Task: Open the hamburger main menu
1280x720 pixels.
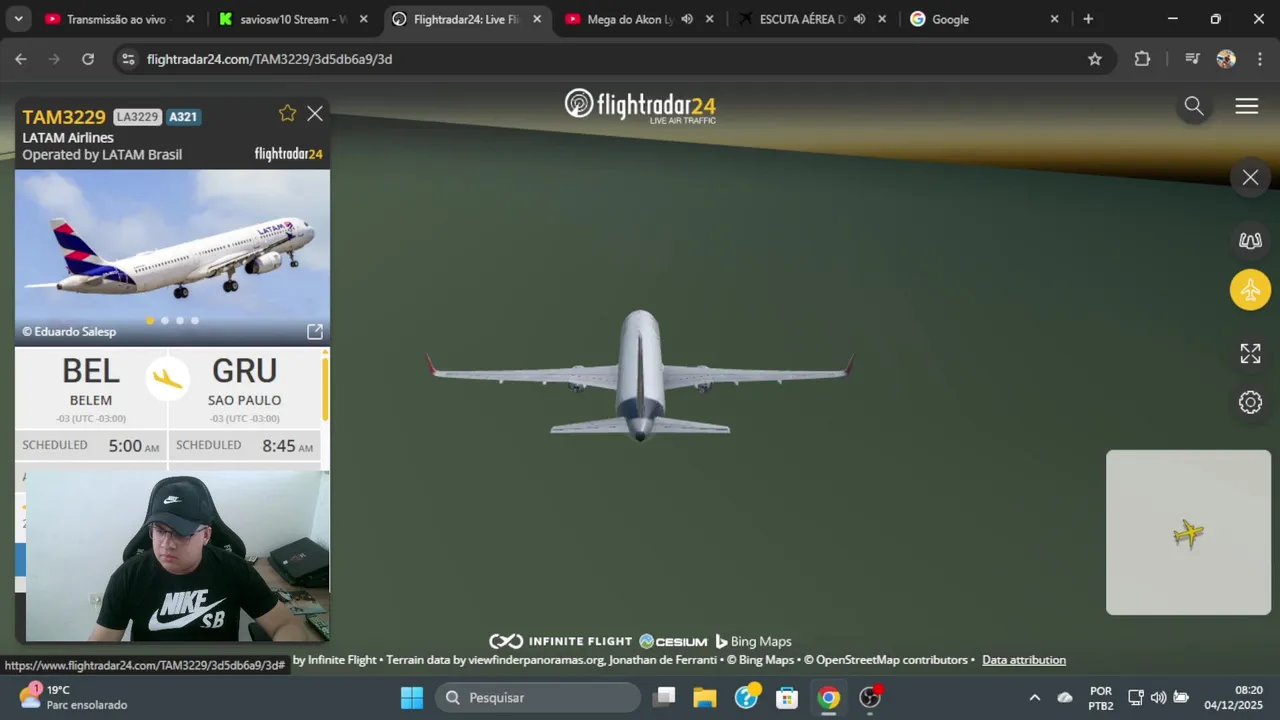Action: (1246, 106)
